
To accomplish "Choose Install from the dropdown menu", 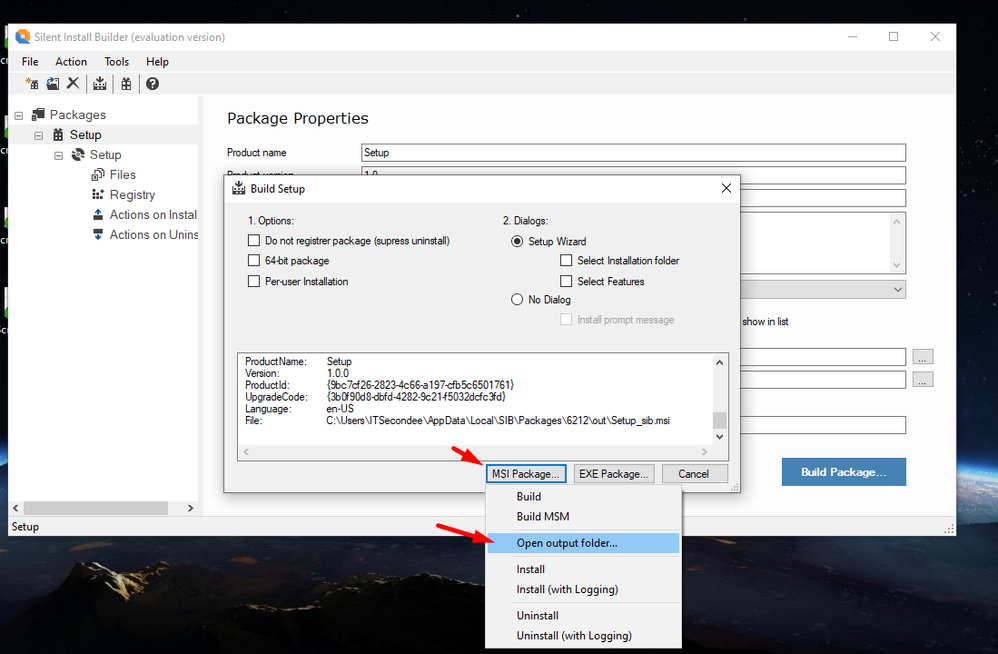I will pyautogui.click(x=584, y=569).
